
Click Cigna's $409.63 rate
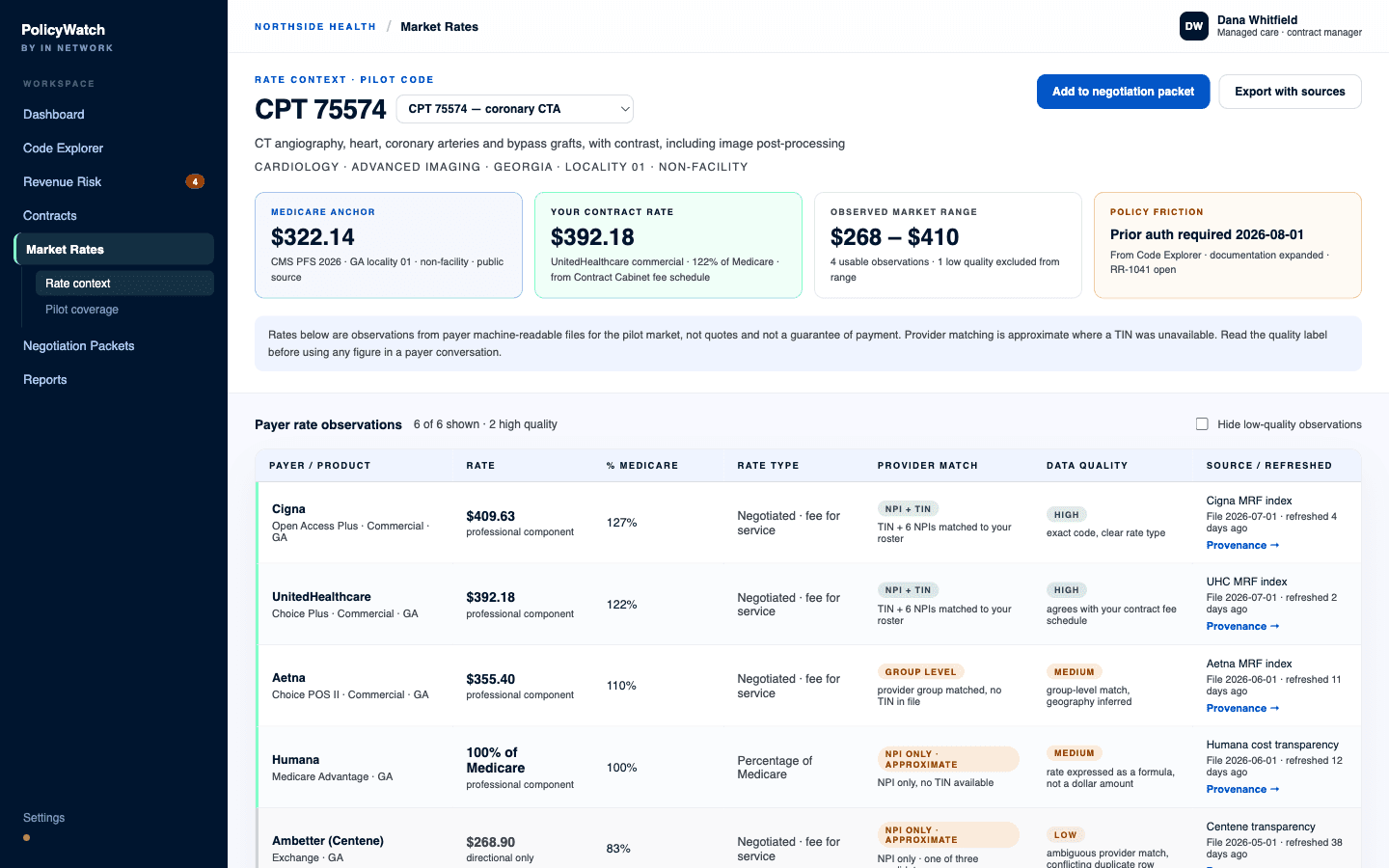(491, 516)
